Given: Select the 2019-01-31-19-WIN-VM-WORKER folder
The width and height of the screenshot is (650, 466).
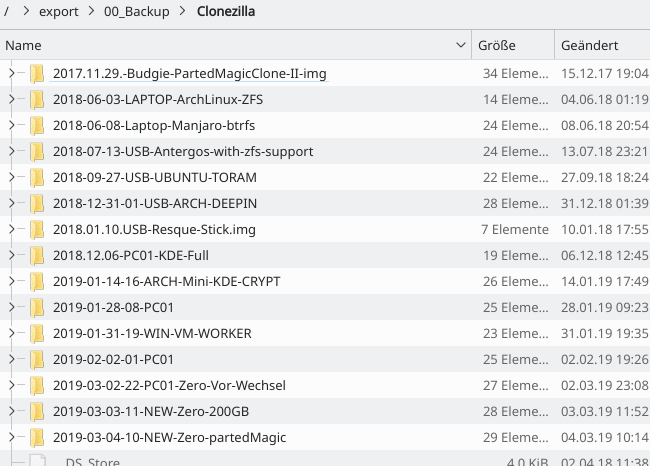Looking at the screenshot, I should 152,334.
